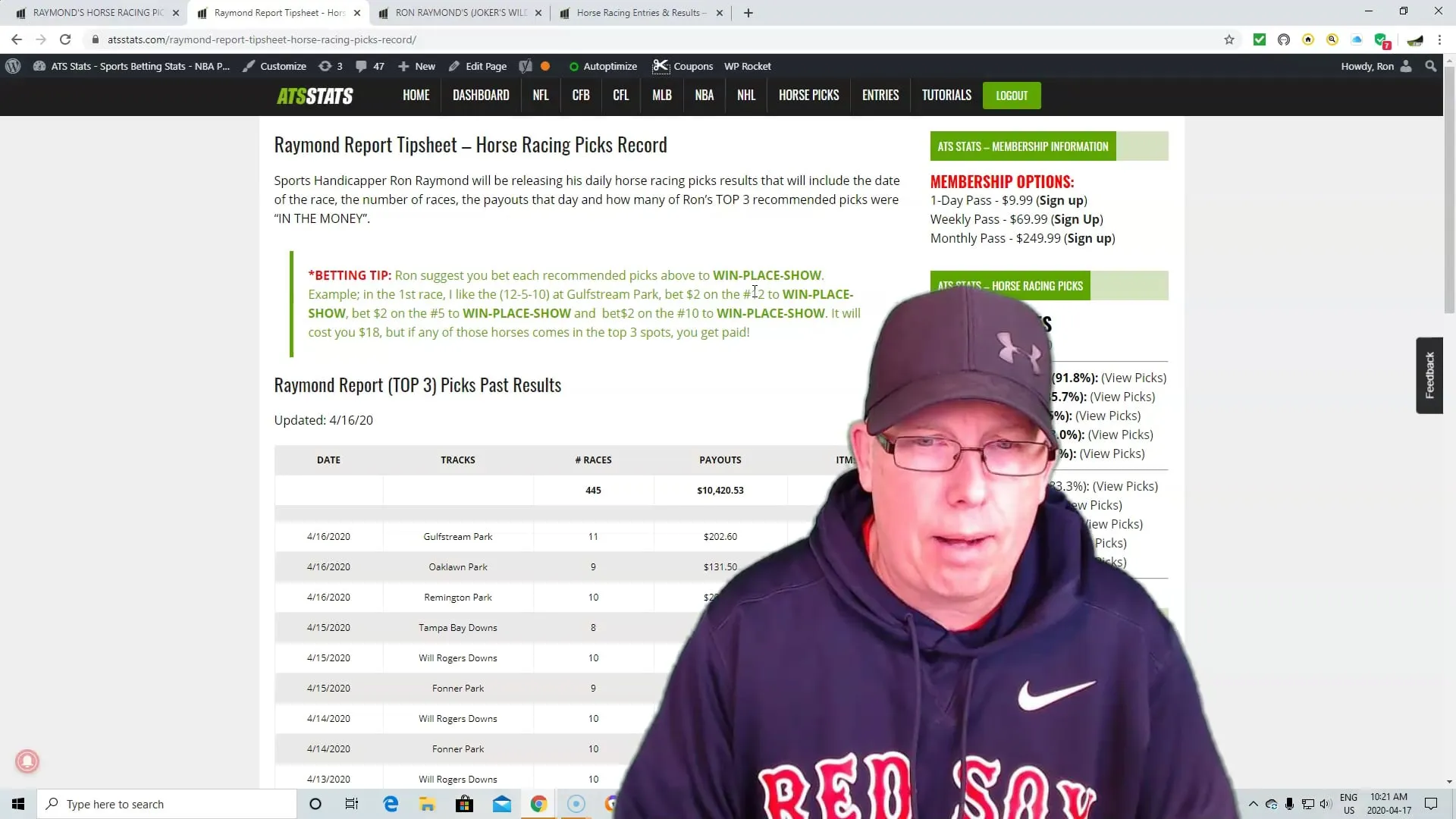
Task: Select the Gulfstream Park track cell
Action: click(x=458, y=536)
